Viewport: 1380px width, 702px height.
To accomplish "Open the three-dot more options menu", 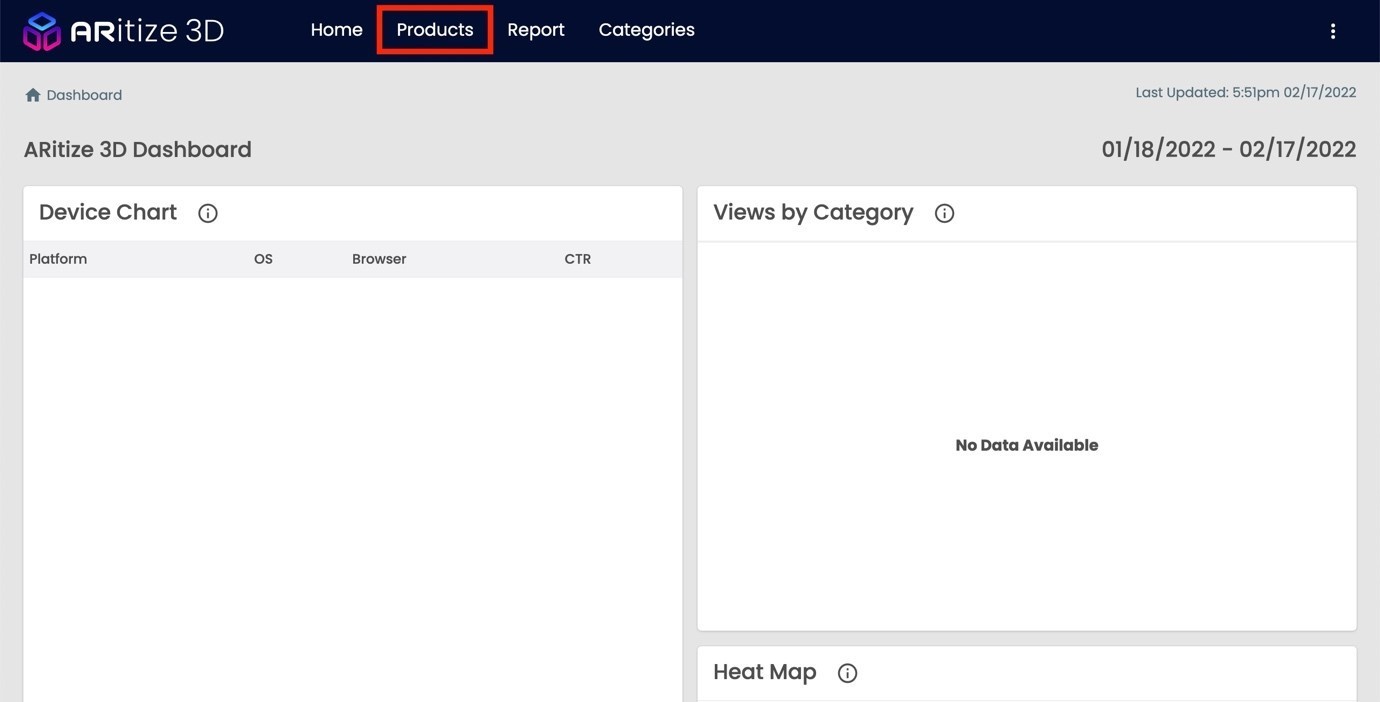I will click(1332, 31).
